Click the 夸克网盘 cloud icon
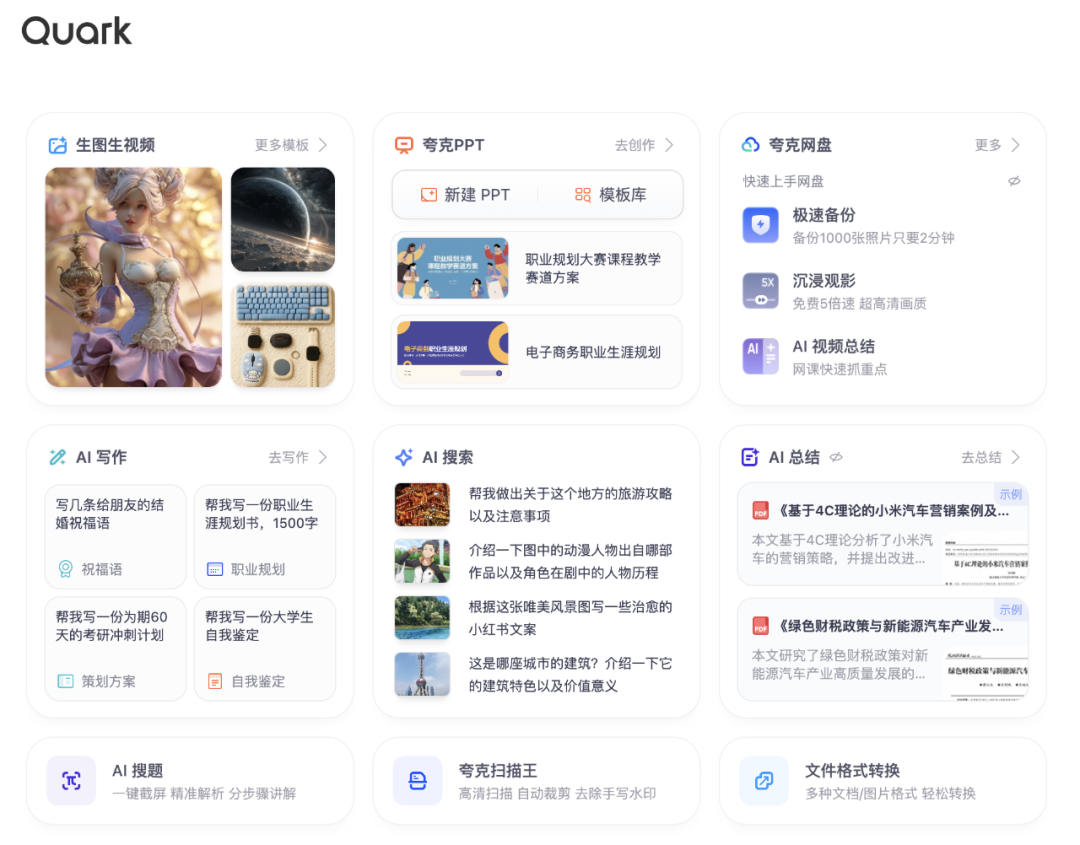 click(x=750, y=145)
